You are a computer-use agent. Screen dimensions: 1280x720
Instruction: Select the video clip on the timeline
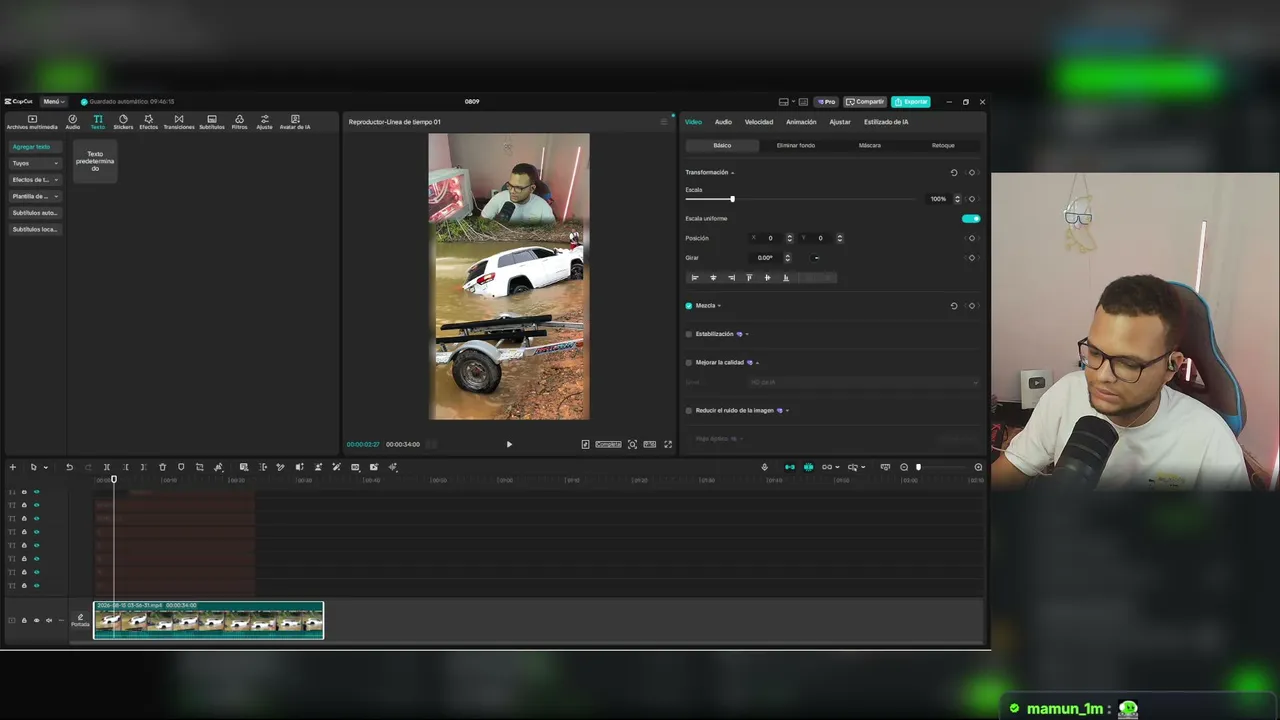pos(209,620)
